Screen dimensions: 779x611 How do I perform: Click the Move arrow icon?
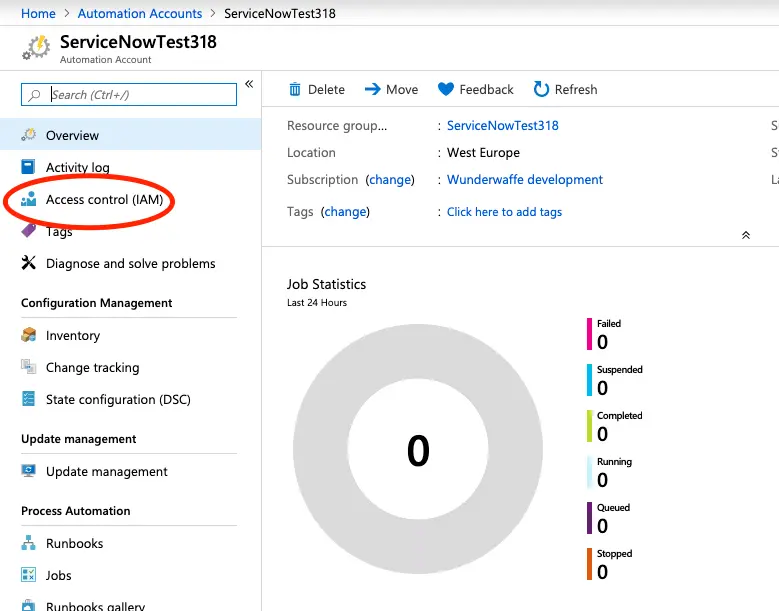372,89
